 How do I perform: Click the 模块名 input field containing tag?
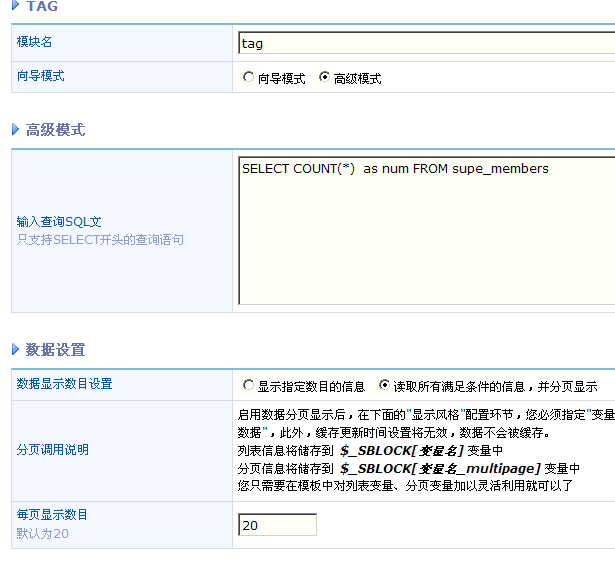point(427,43)
